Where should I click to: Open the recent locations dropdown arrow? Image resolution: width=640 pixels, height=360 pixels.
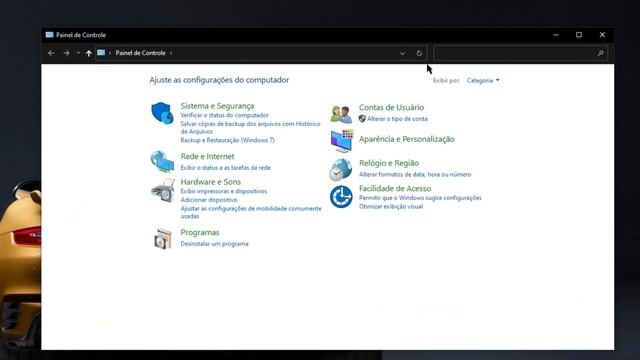point(78,53)
